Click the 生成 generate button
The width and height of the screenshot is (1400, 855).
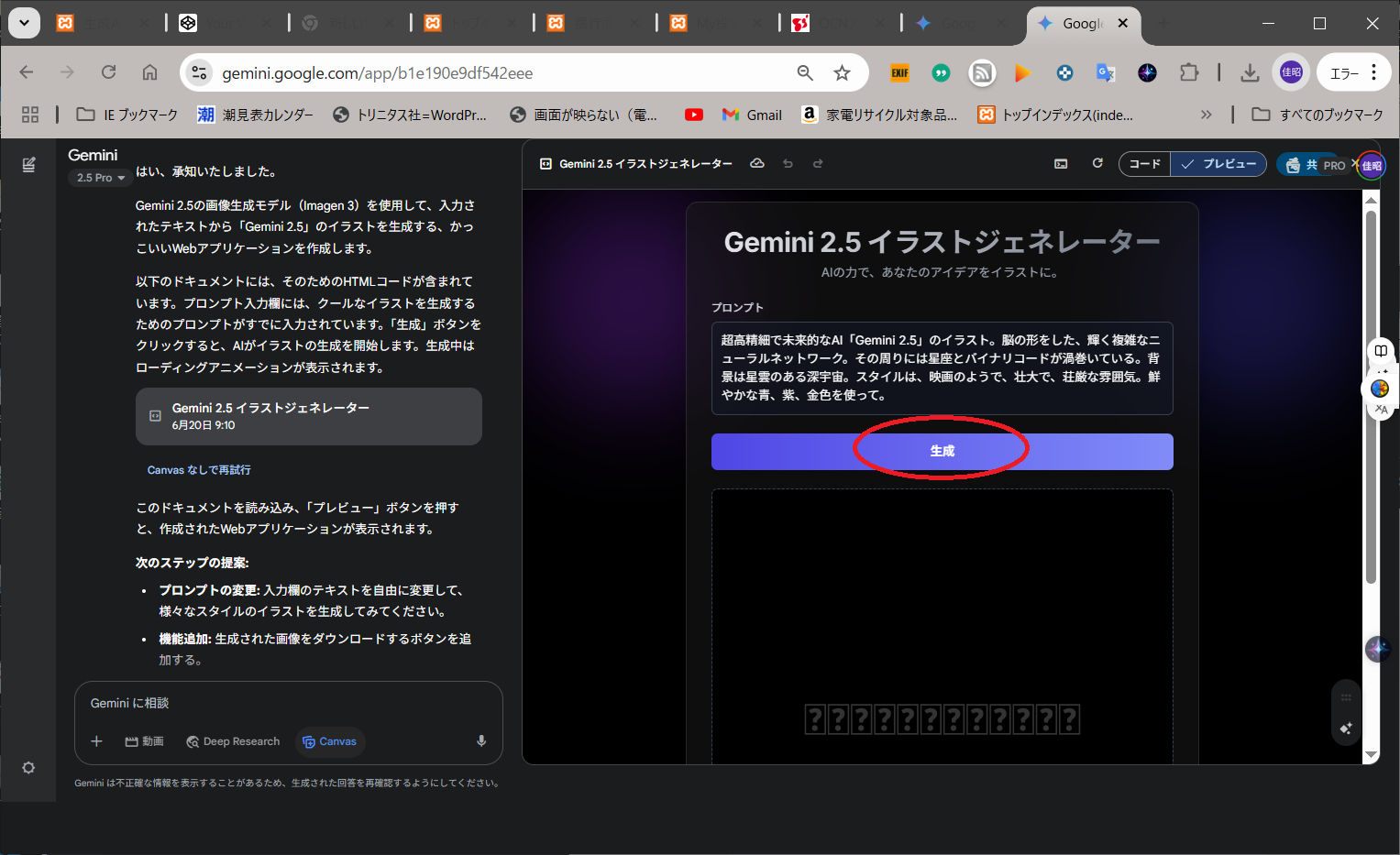point(942,451)
